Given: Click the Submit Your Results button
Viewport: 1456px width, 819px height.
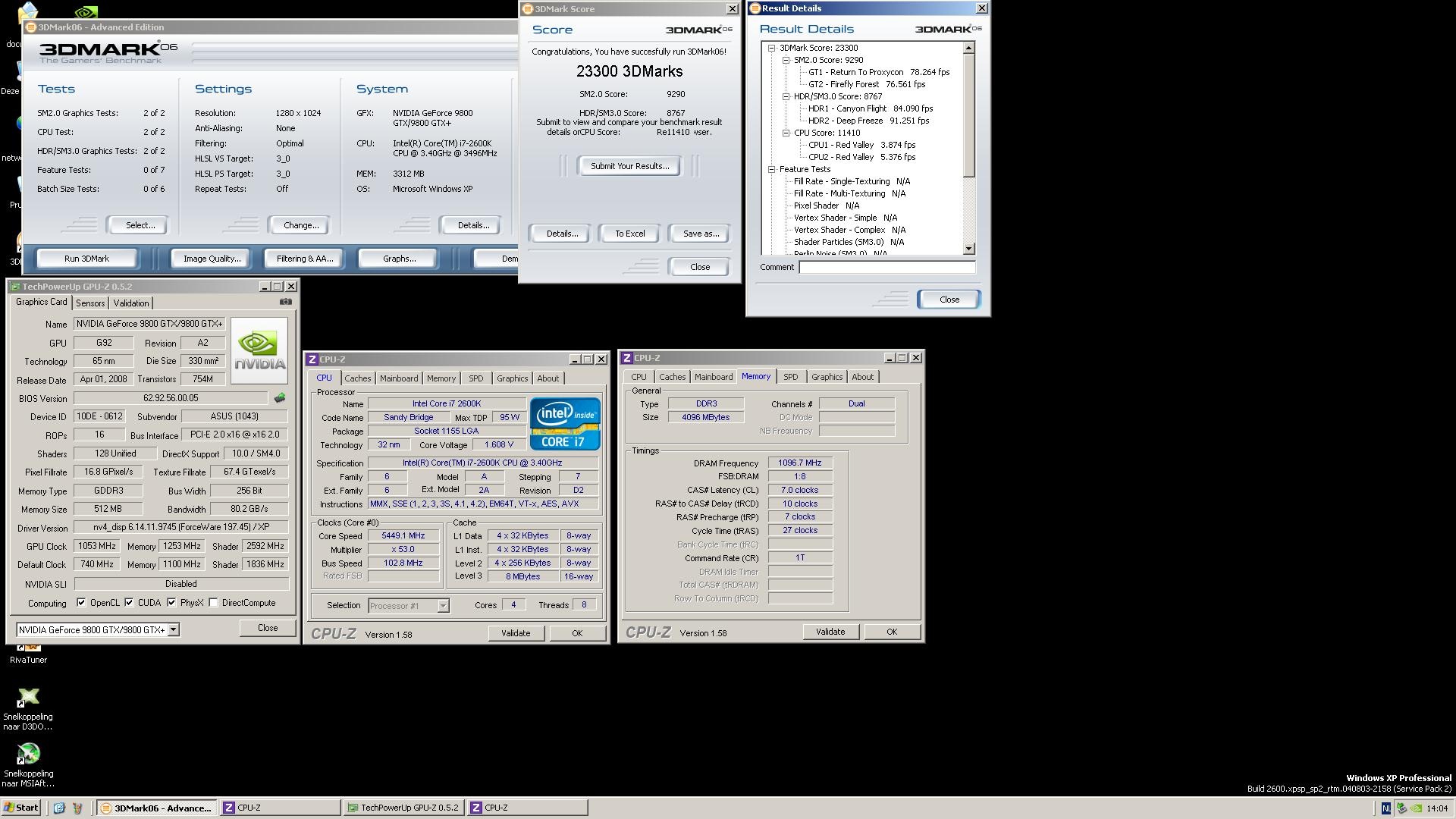Looking at the screenshot, I should (x=629, y=166).
